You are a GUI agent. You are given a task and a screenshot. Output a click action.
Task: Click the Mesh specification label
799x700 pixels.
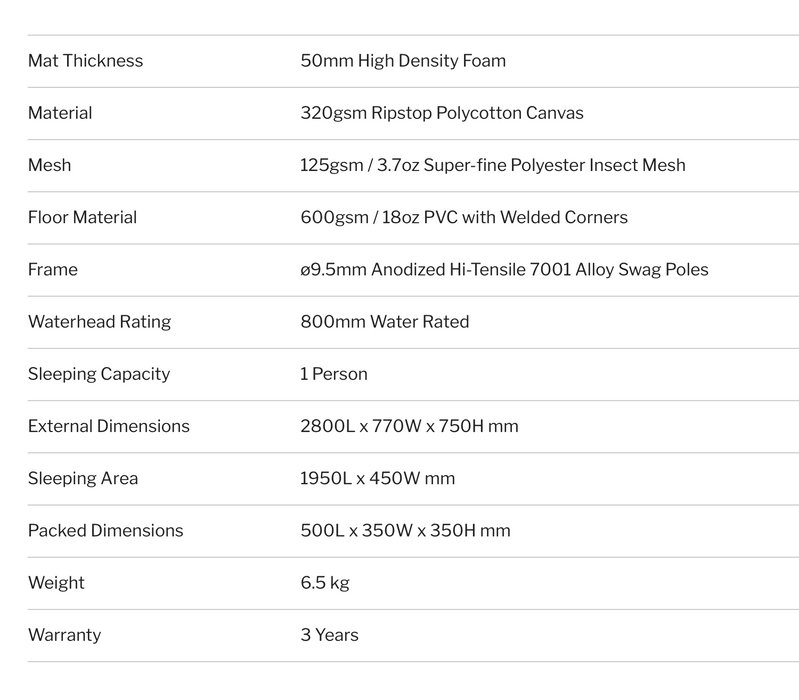[49, 165]
